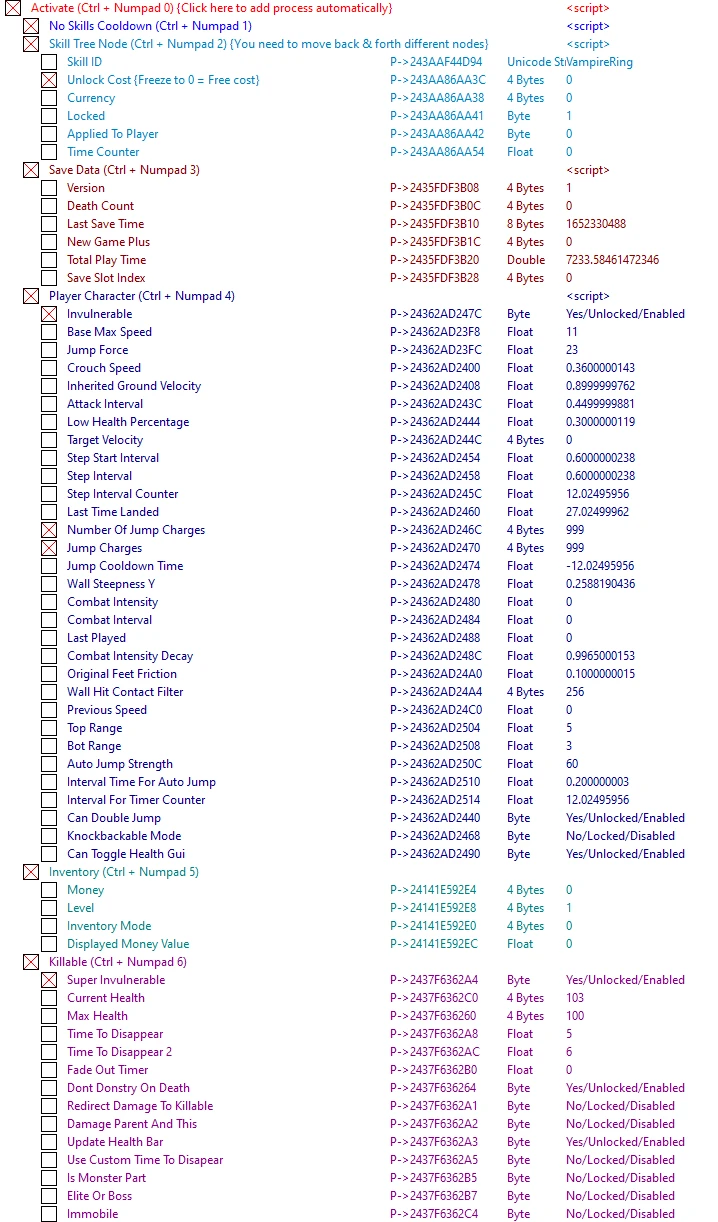Click Knockbackable Mode value No/Locked/Disabled
The image size is (718, 1222).
620,836
